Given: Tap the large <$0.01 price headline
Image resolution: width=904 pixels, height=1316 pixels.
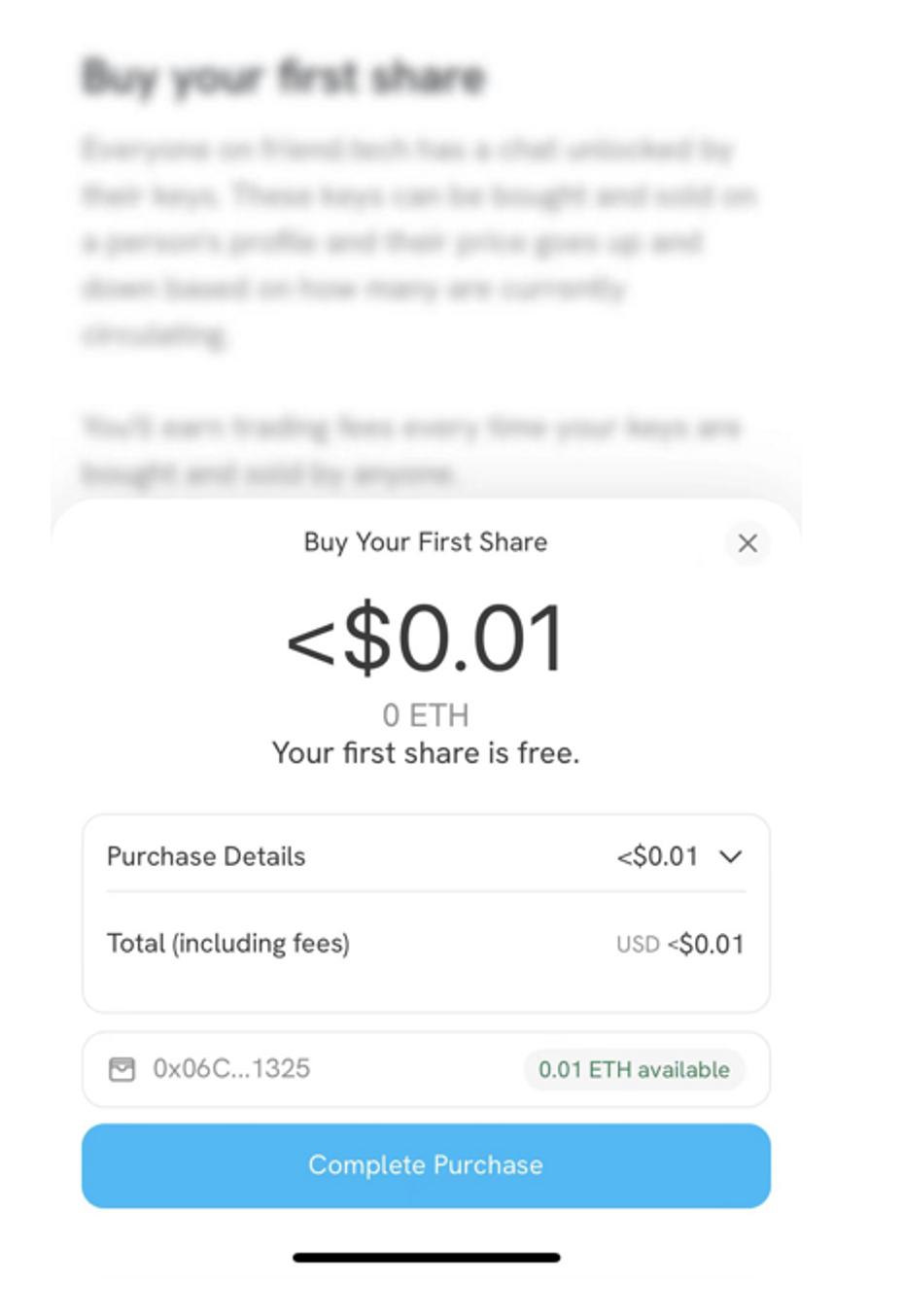Looking at the screenshot, I should click(426, 639).
